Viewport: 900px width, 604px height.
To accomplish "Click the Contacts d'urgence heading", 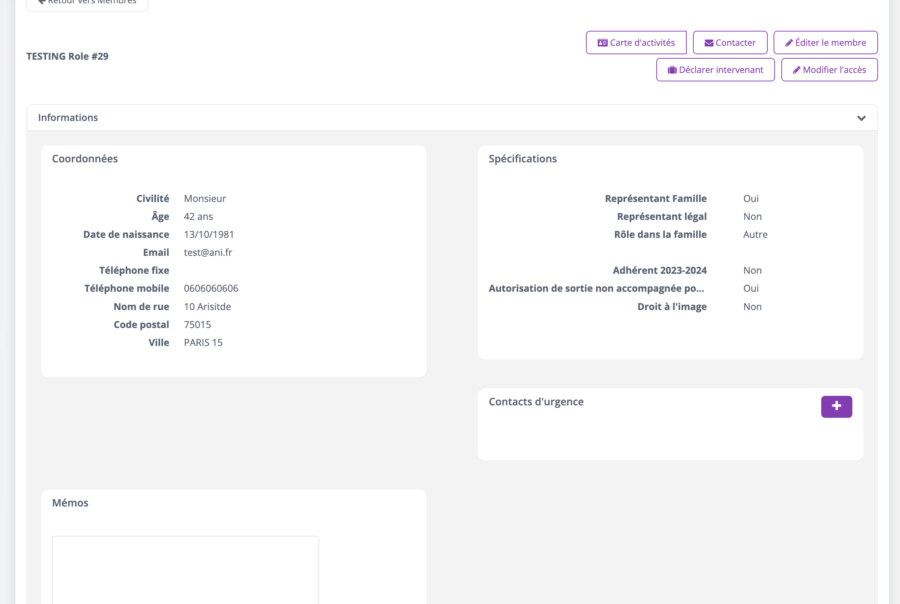I will pos(536,402).
